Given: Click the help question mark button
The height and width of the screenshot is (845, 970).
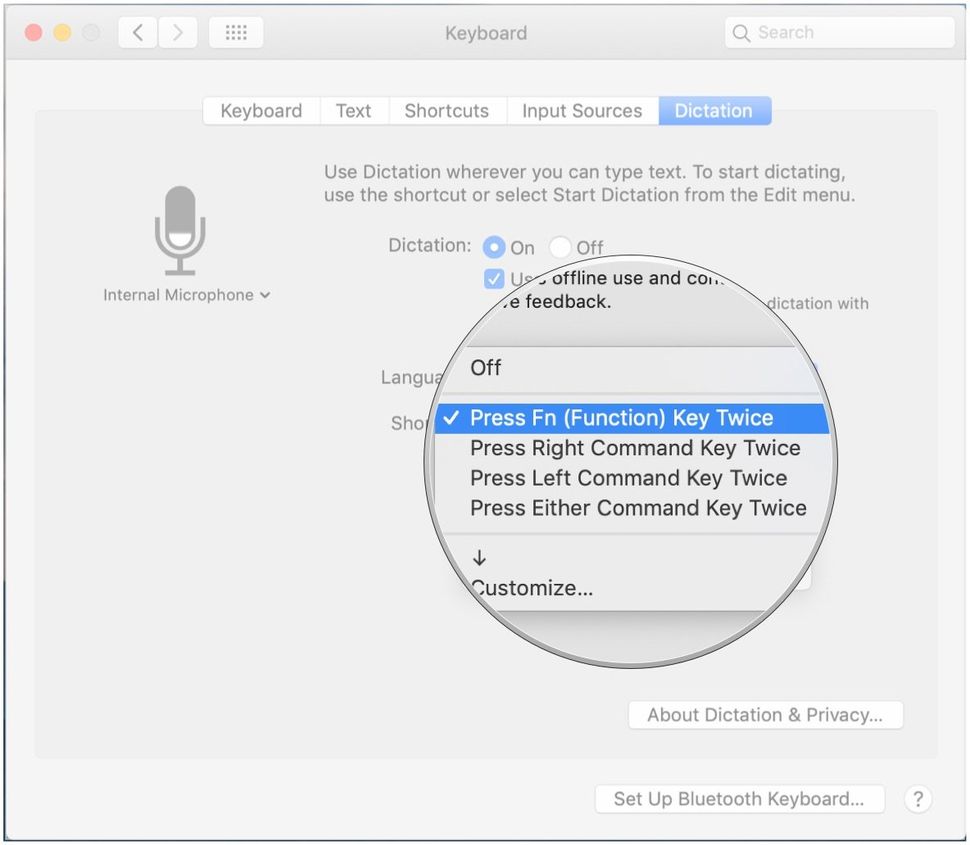Looking at the screenshot, I should [918, 799].
